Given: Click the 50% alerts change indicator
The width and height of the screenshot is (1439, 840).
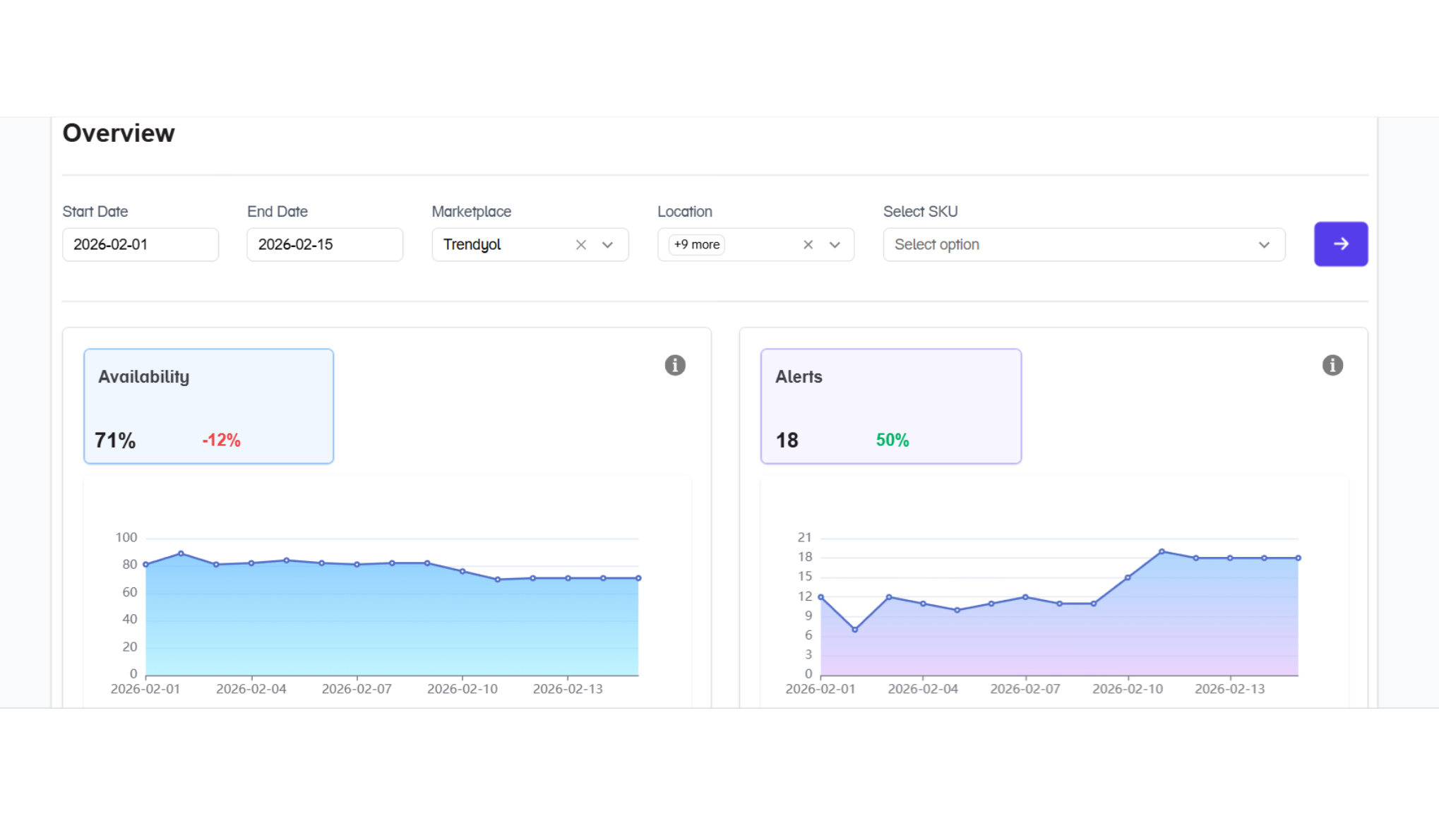Looking at the screenshot, I should pos(892,440).
